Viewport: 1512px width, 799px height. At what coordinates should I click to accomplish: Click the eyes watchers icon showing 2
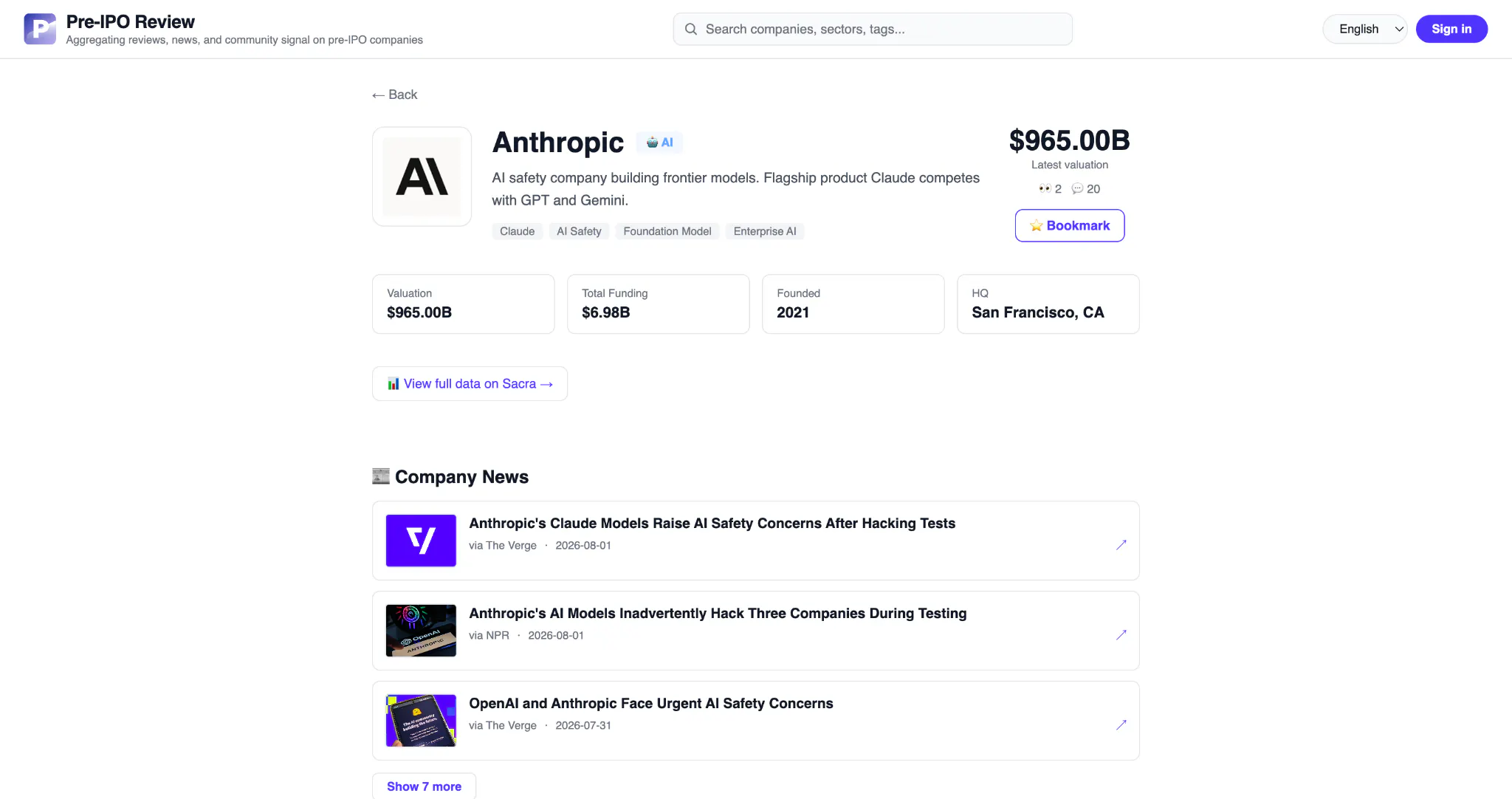click(1045, 189)
